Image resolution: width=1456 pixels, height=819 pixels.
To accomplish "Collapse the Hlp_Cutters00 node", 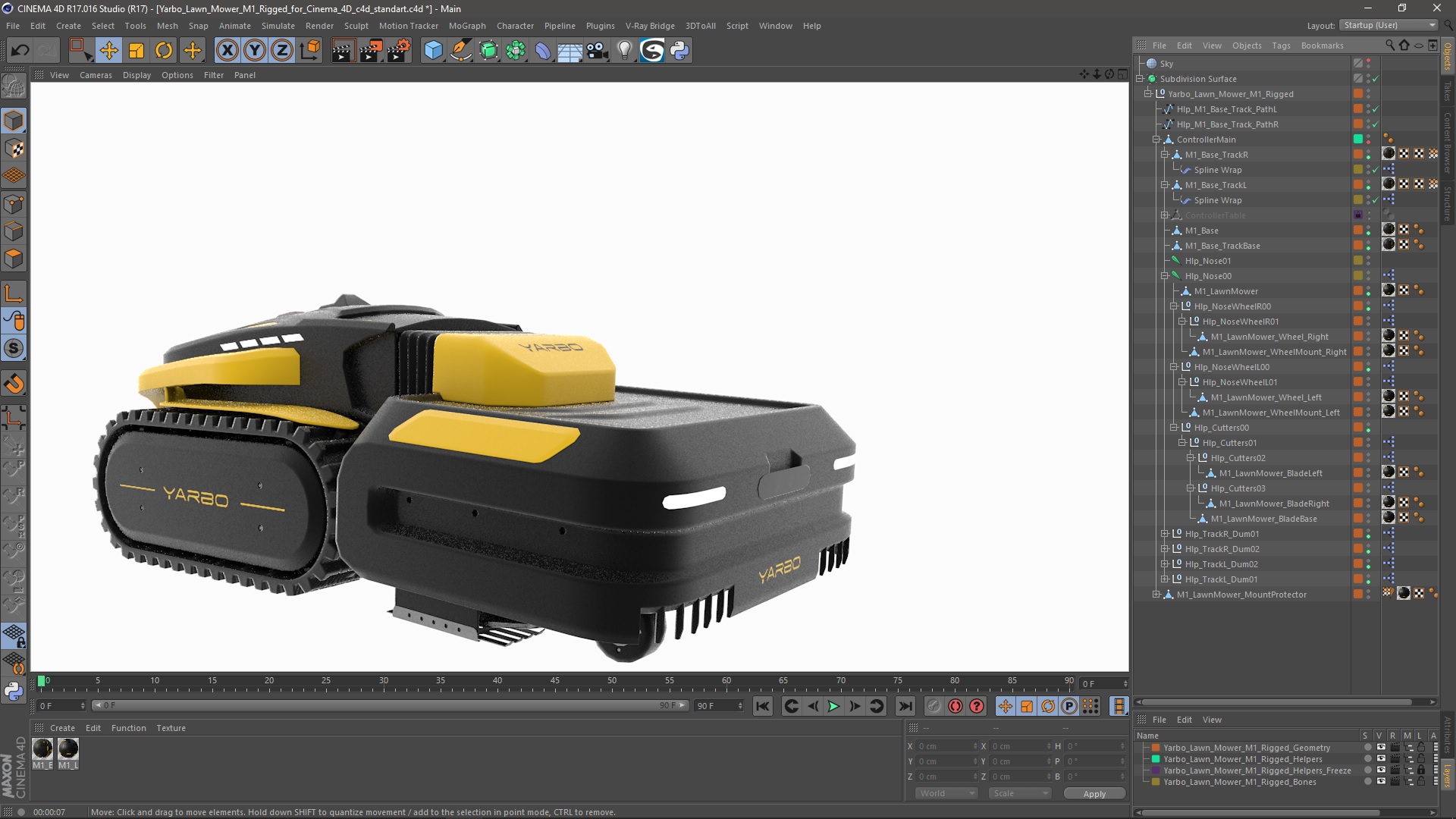I will 1174,428.
